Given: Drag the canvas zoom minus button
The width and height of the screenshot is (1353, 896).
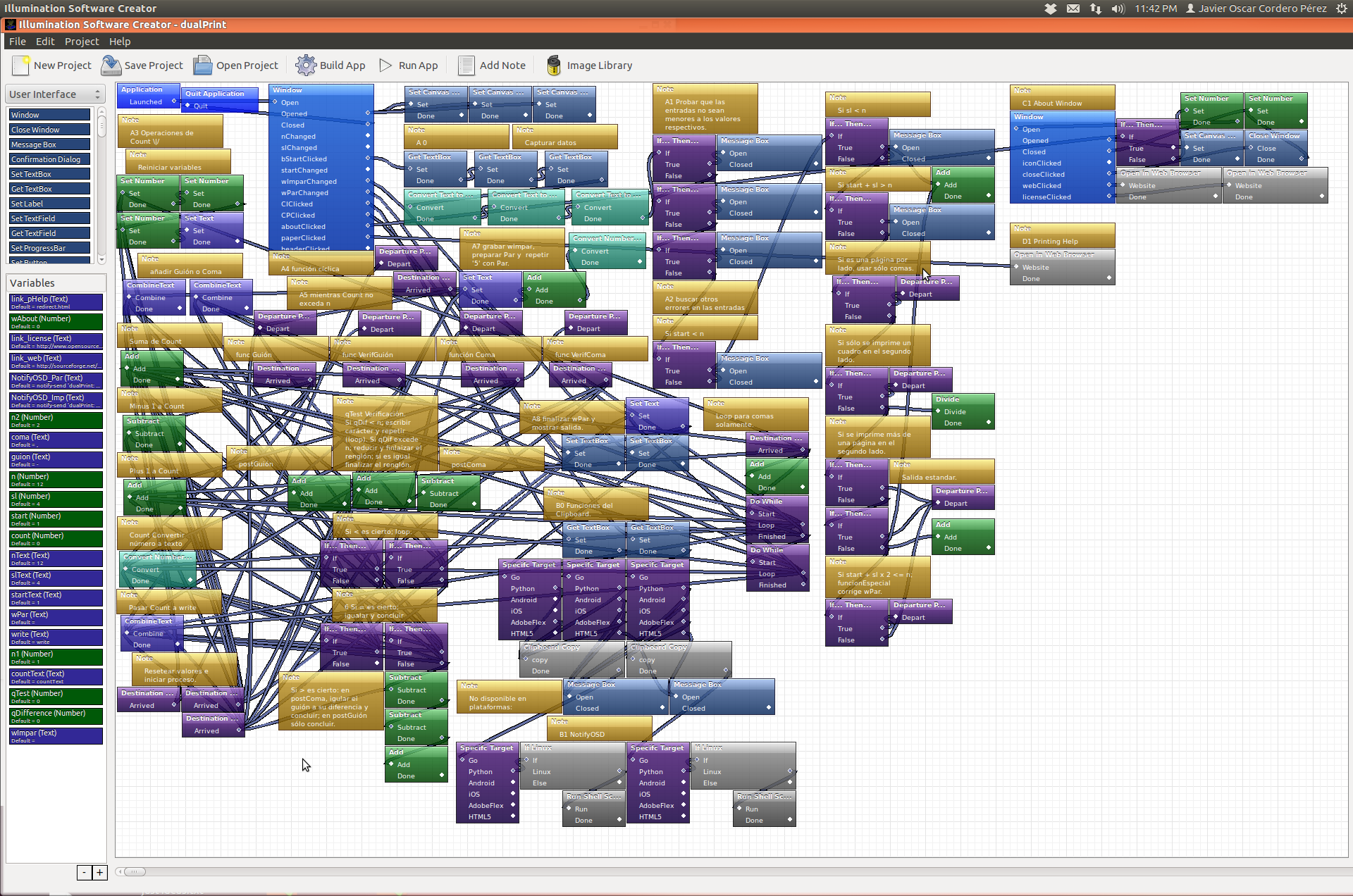Looking at the screenshot, I should 84,872.
